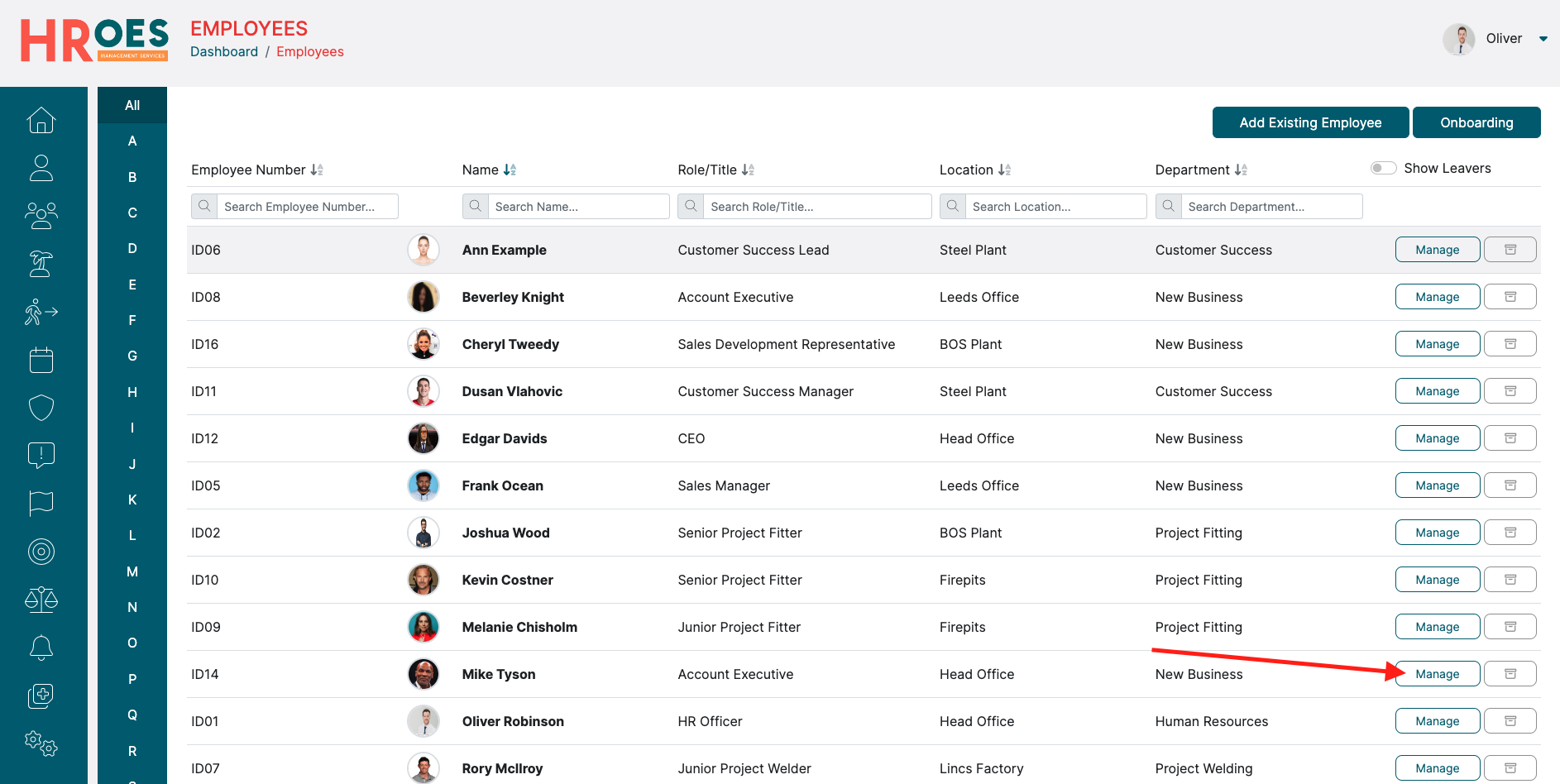Image resolution: width=1560 pixels, height=784 pixels.
Task: Click the holiday palm tree sidebar icon
Action: 41,264
